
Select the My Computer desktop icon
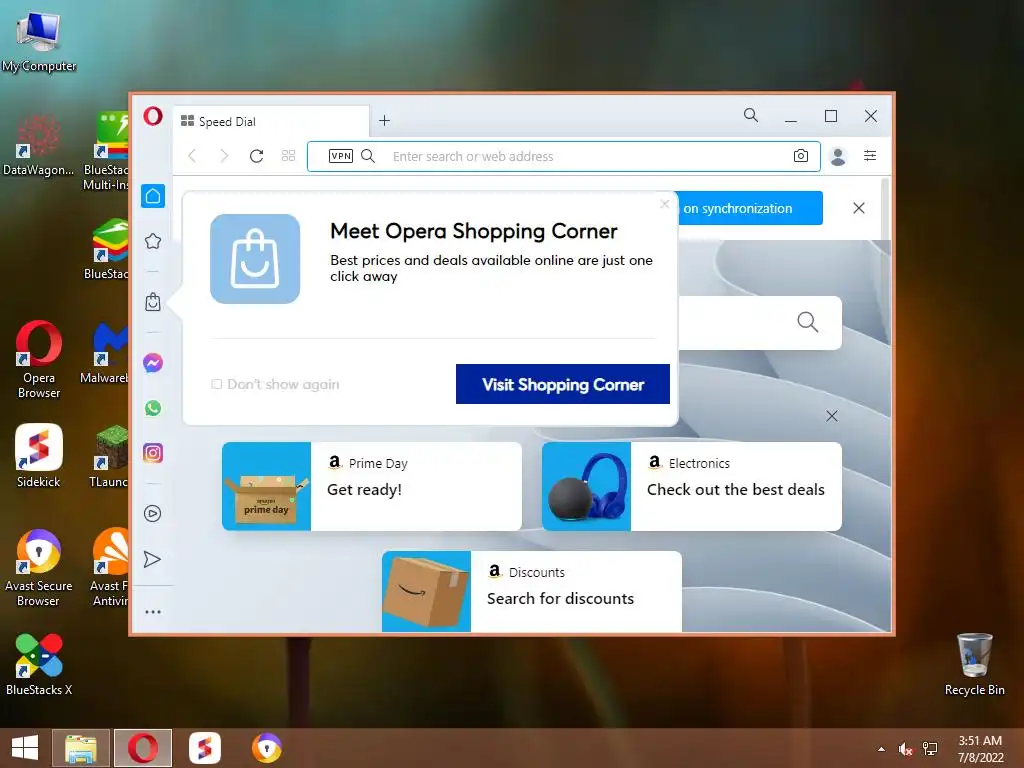click(x=39, y=42)
